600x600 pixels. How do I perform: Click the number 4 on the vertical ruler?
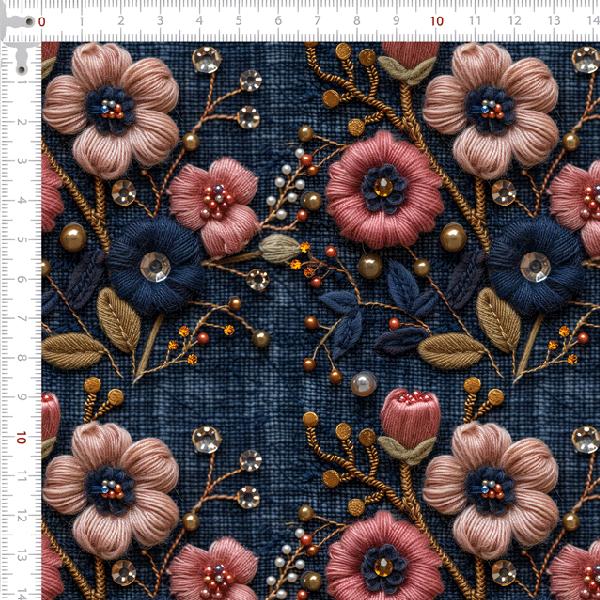pos(22,201)
